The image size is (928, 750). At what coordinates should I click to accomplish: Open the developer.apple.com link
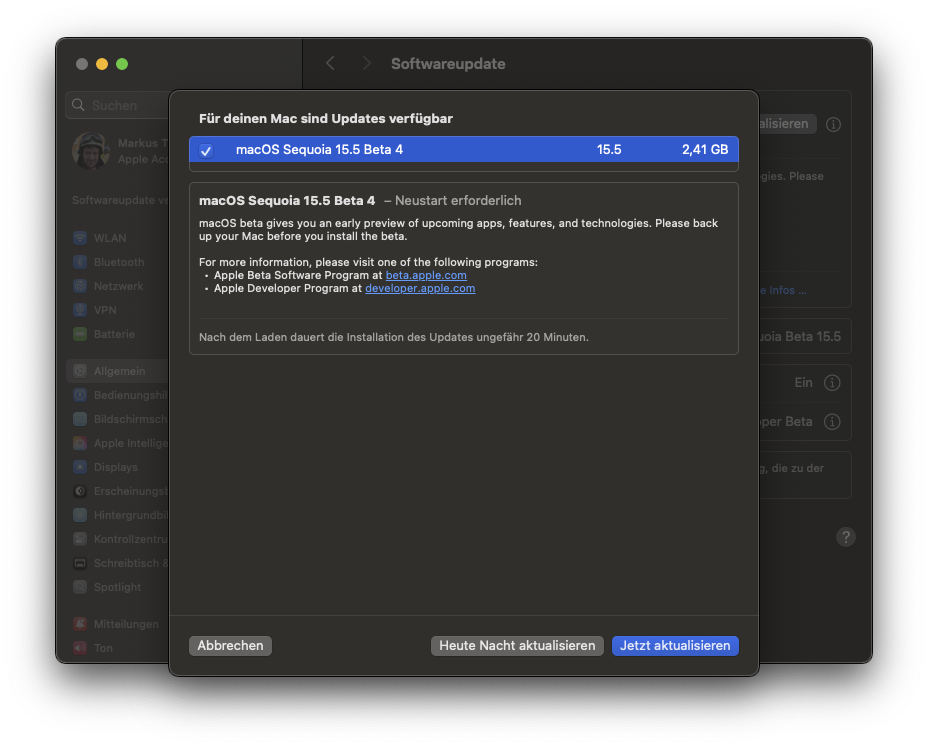[420, 288]
